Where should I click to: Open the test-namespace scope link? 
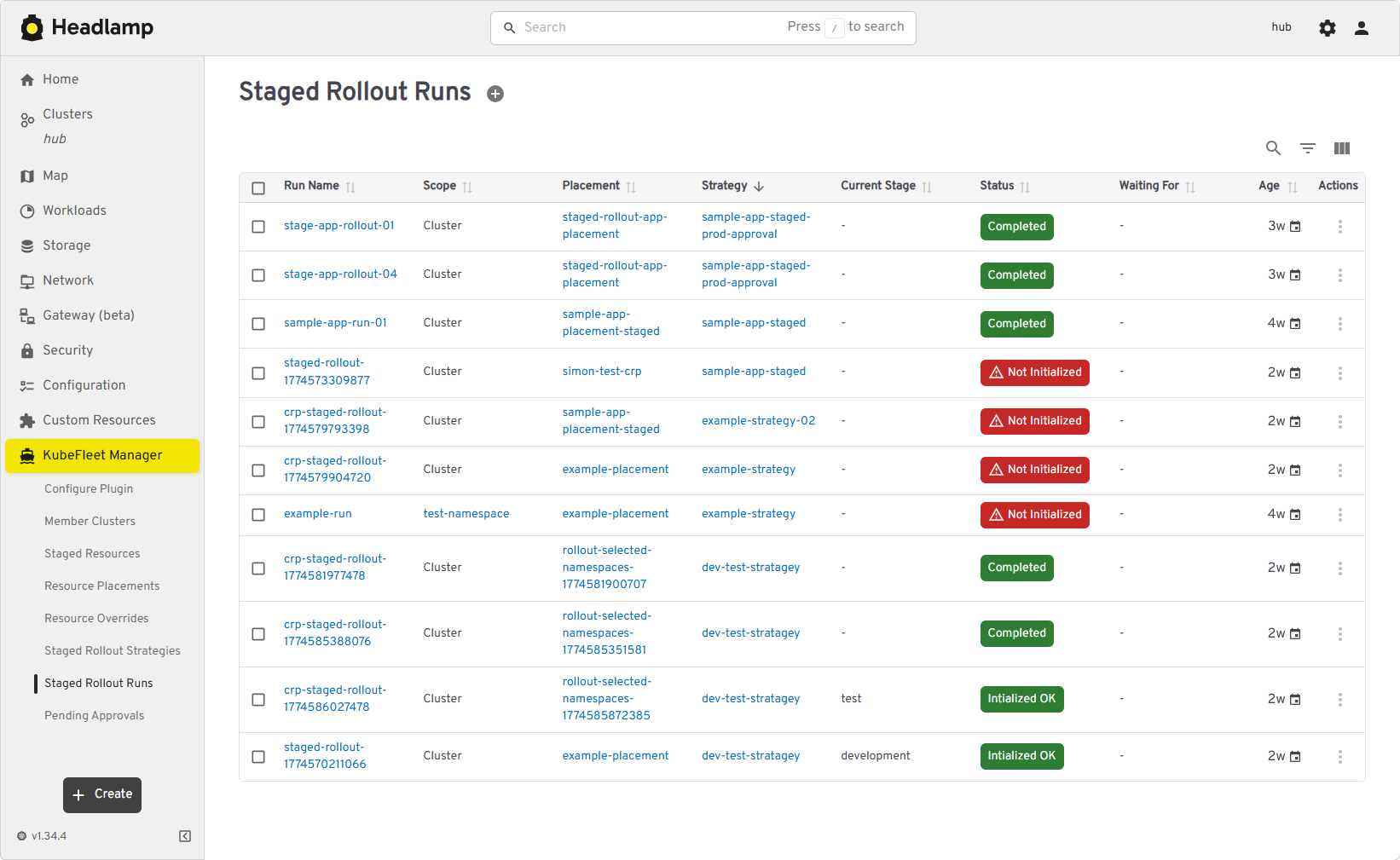466,514
